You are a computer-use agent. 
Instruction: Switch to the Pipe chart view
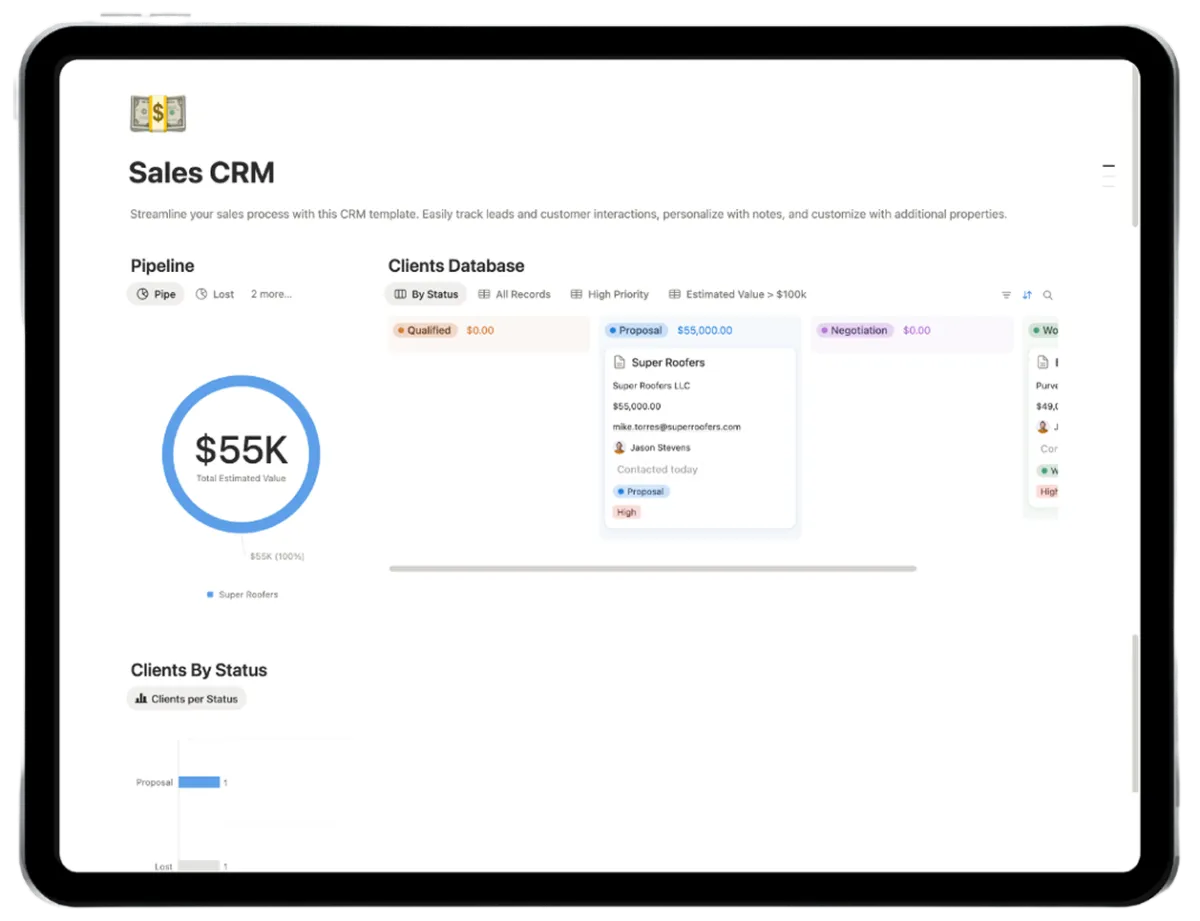click(156, 294)
